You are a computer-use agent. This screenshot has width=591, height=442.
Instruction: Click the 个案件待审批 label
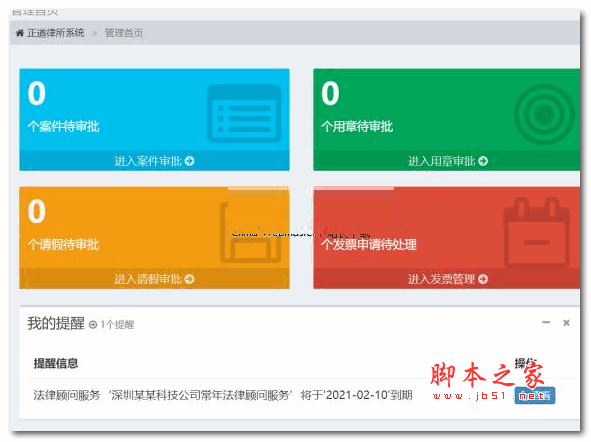click(x=63, y=126)
